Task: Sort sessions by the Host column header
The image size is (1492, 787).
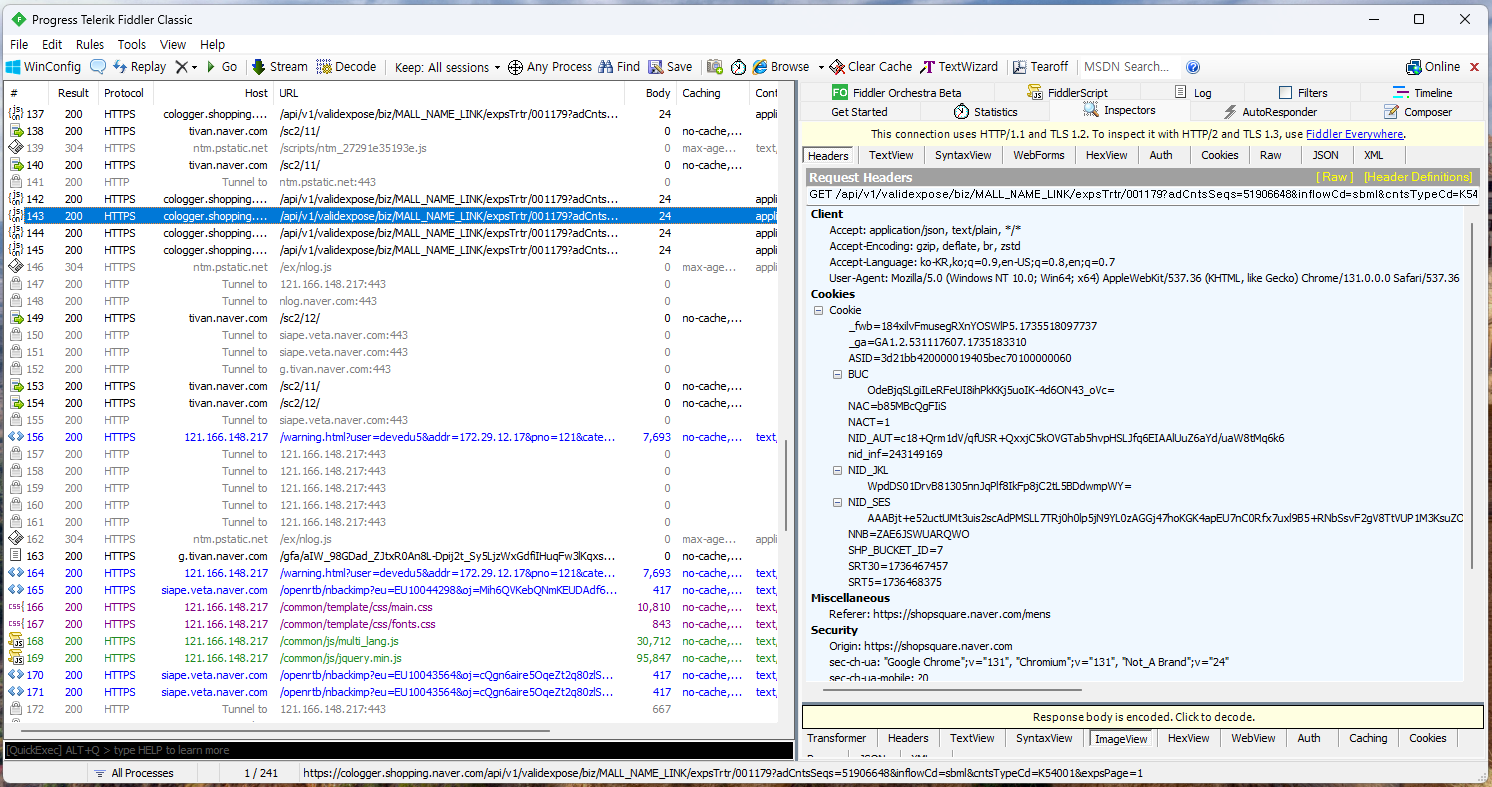Action: click(x=213, y=93)
